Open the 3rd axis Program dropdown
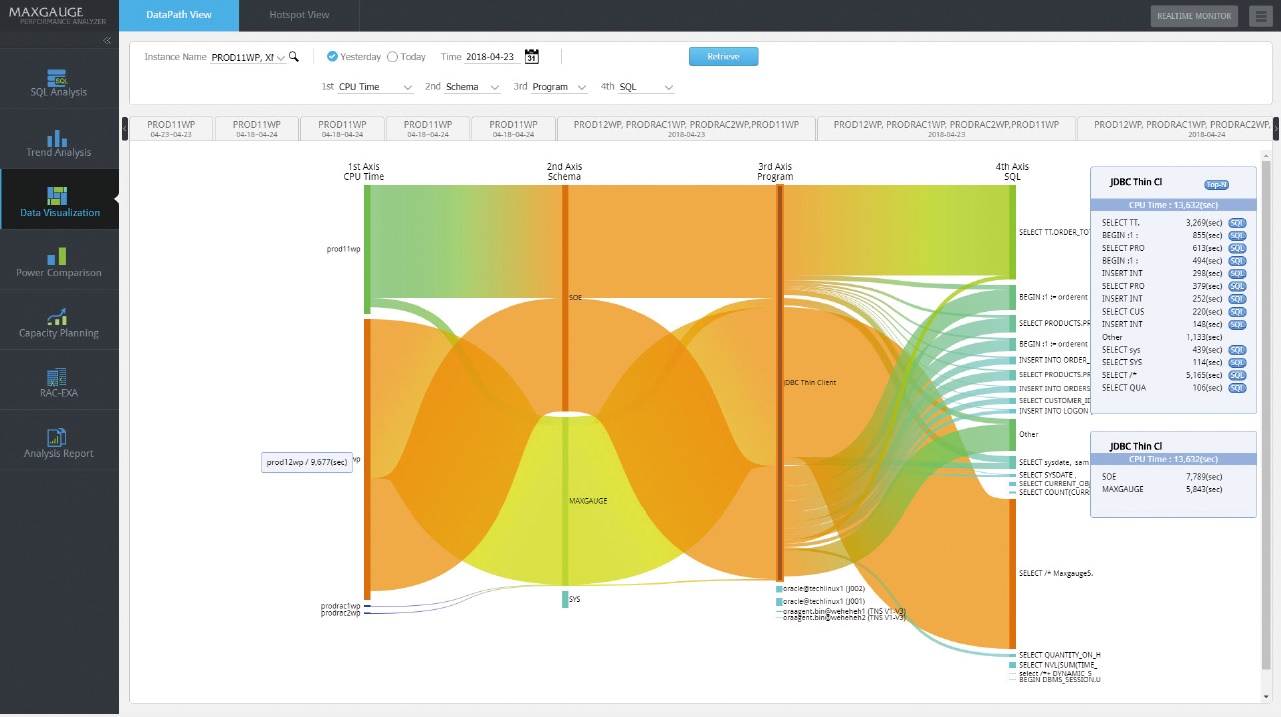The width and height of the screenshot is (1281, 717). [x=559, y=87]
